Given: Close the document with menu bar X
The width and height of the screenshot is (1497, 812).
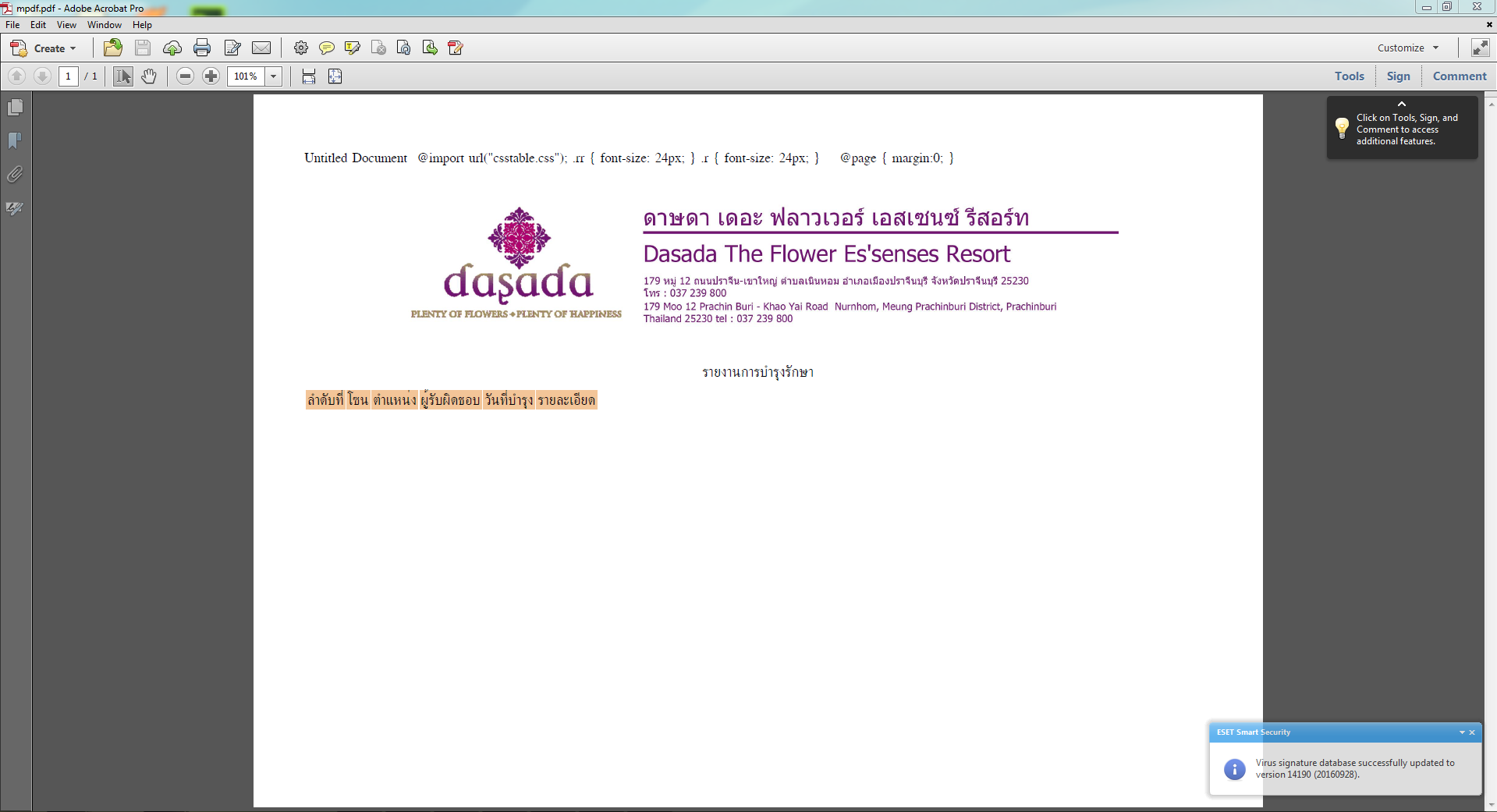Looking at the screenshot, I should [x=1489, y=25].
